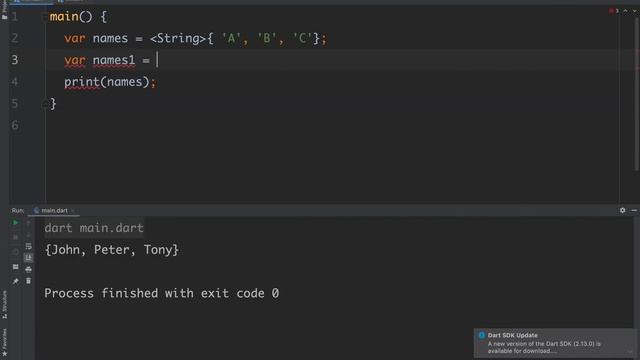
Task: Click the string literal 'C' on line 2
Action: click(x=302, y=38)
